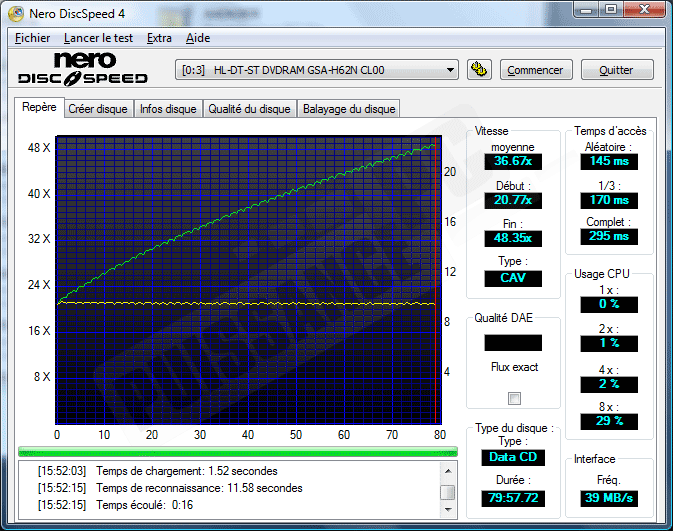Switch to the Qualité du disque tab
673x531 pixels.
[249, 109]
